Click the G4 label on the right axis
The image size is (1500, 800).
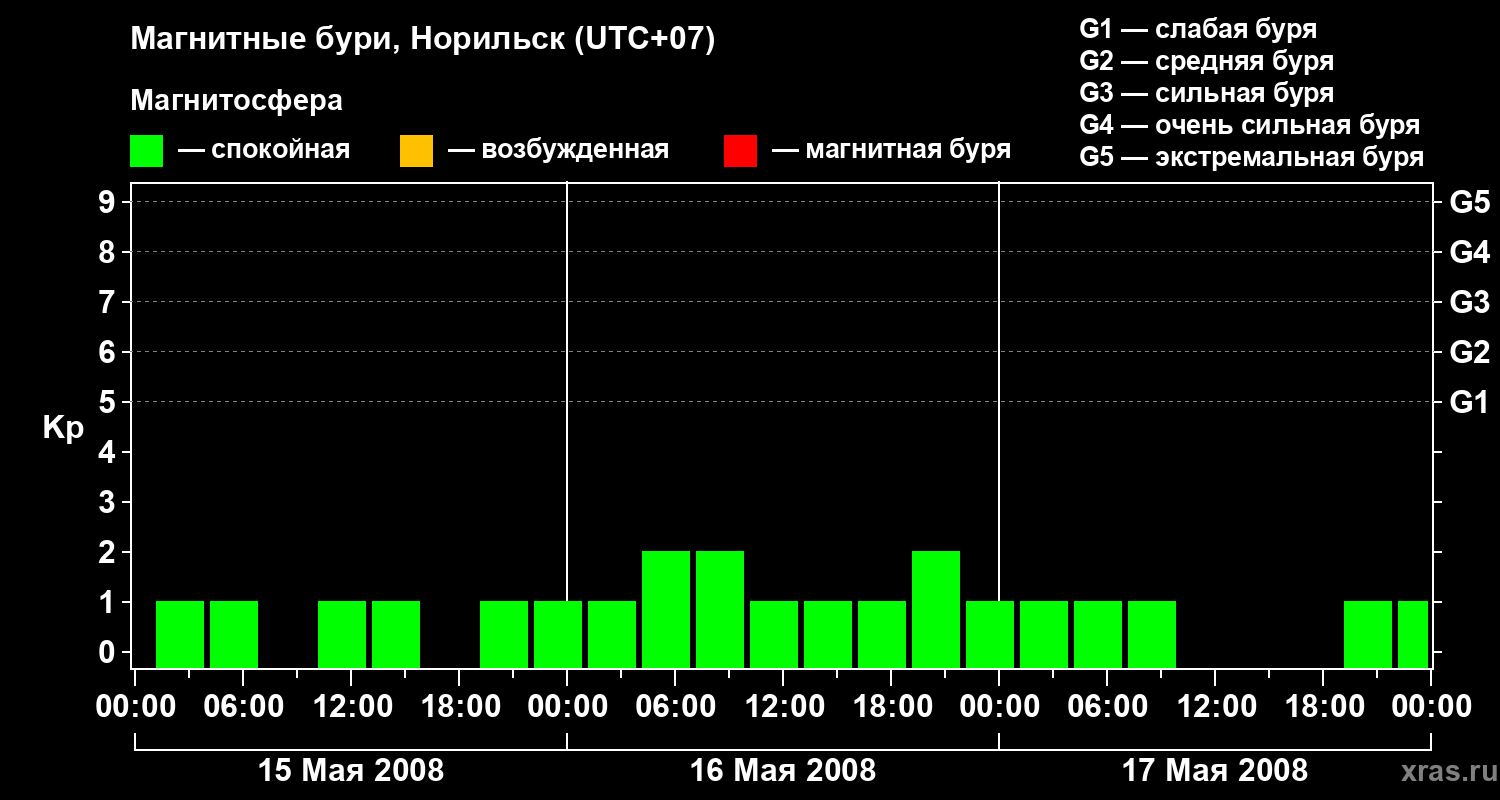(1469, 252)
